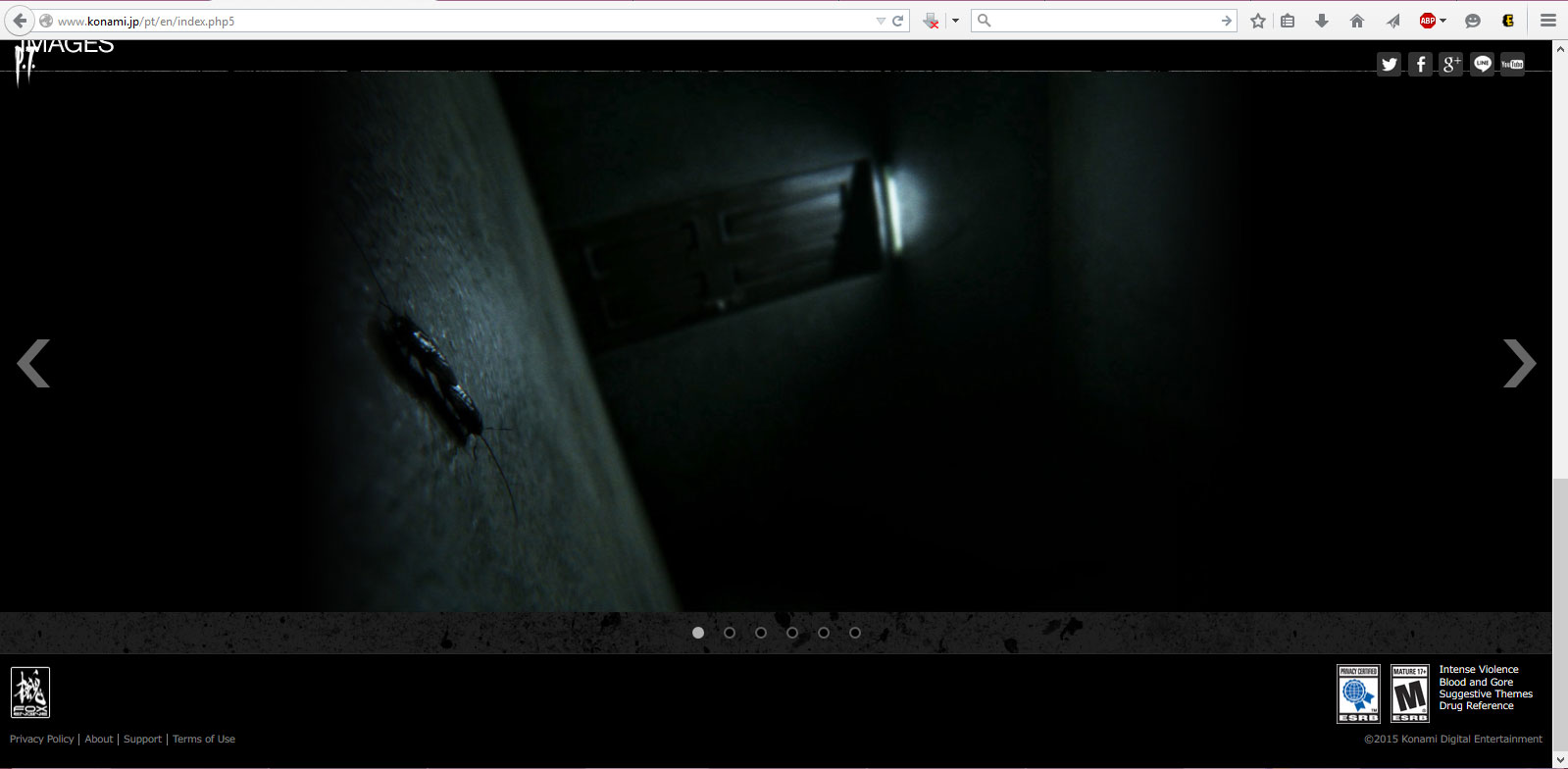
Task: Select the fourth slideshow dot
Action: pos(792,633)
